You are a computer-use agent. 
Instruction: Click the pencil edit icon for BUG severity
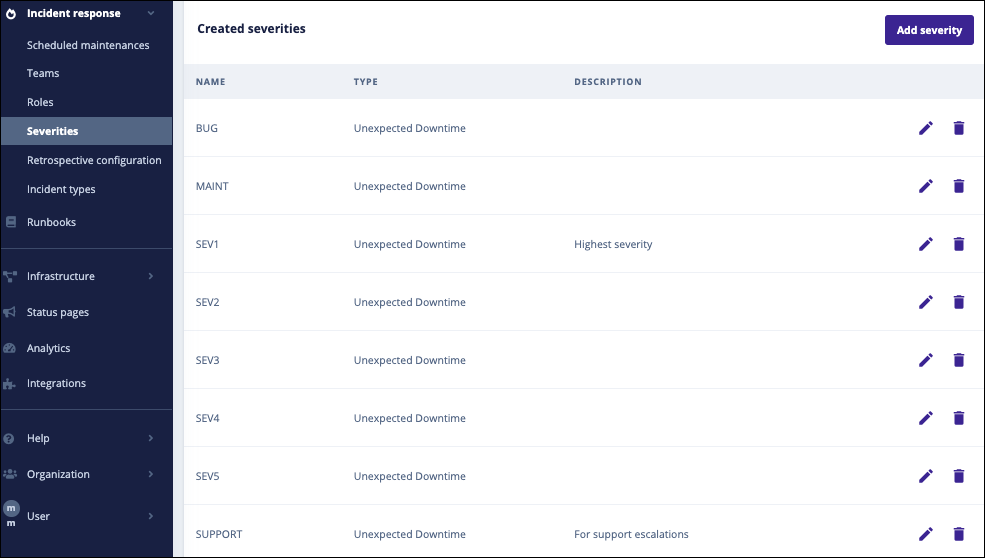coord(925,128)
